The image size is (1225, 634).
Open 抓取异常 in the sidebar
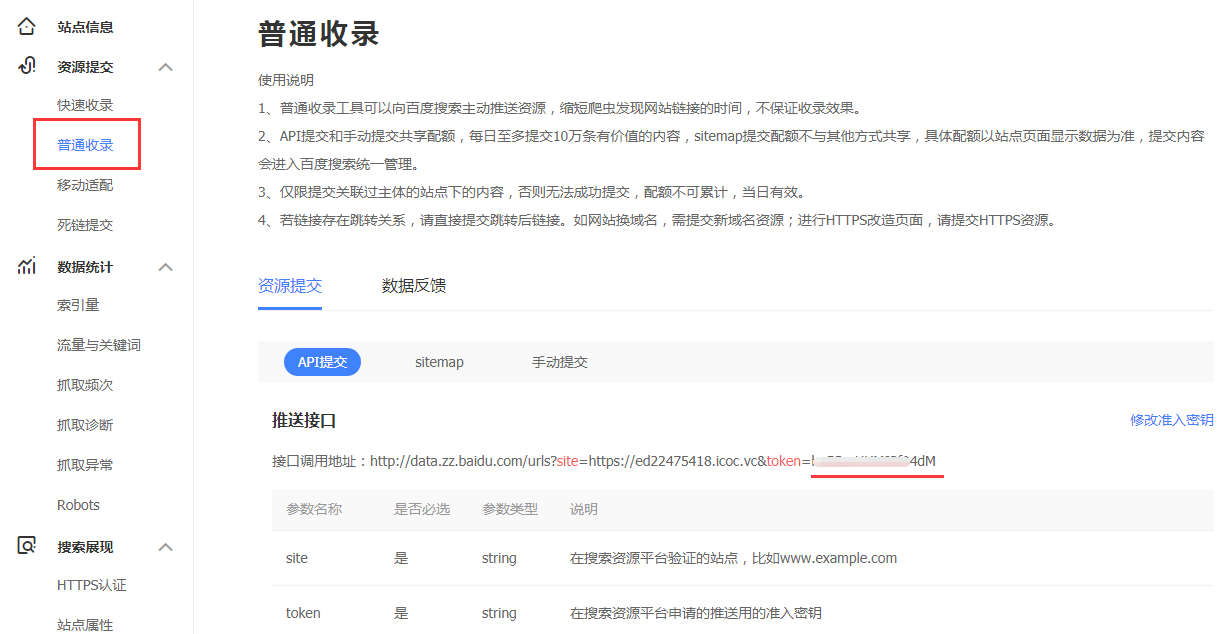[x=85, y=465]
